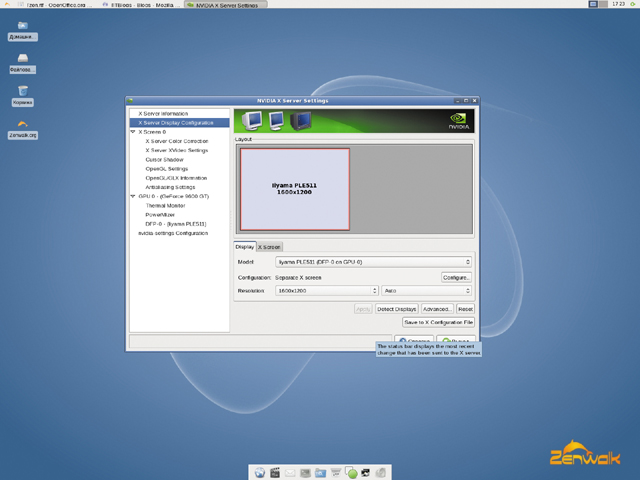Click the last grey icon in dock
640x480 pixels.
(x=381, y=473)
